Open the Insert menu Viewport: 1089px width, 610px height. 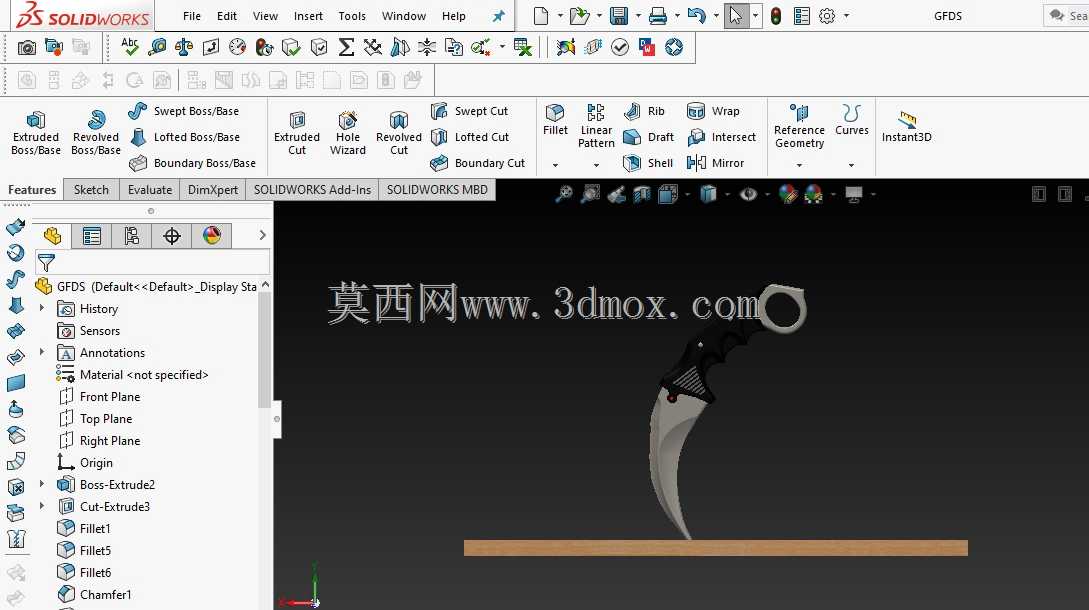pos(308,16)
